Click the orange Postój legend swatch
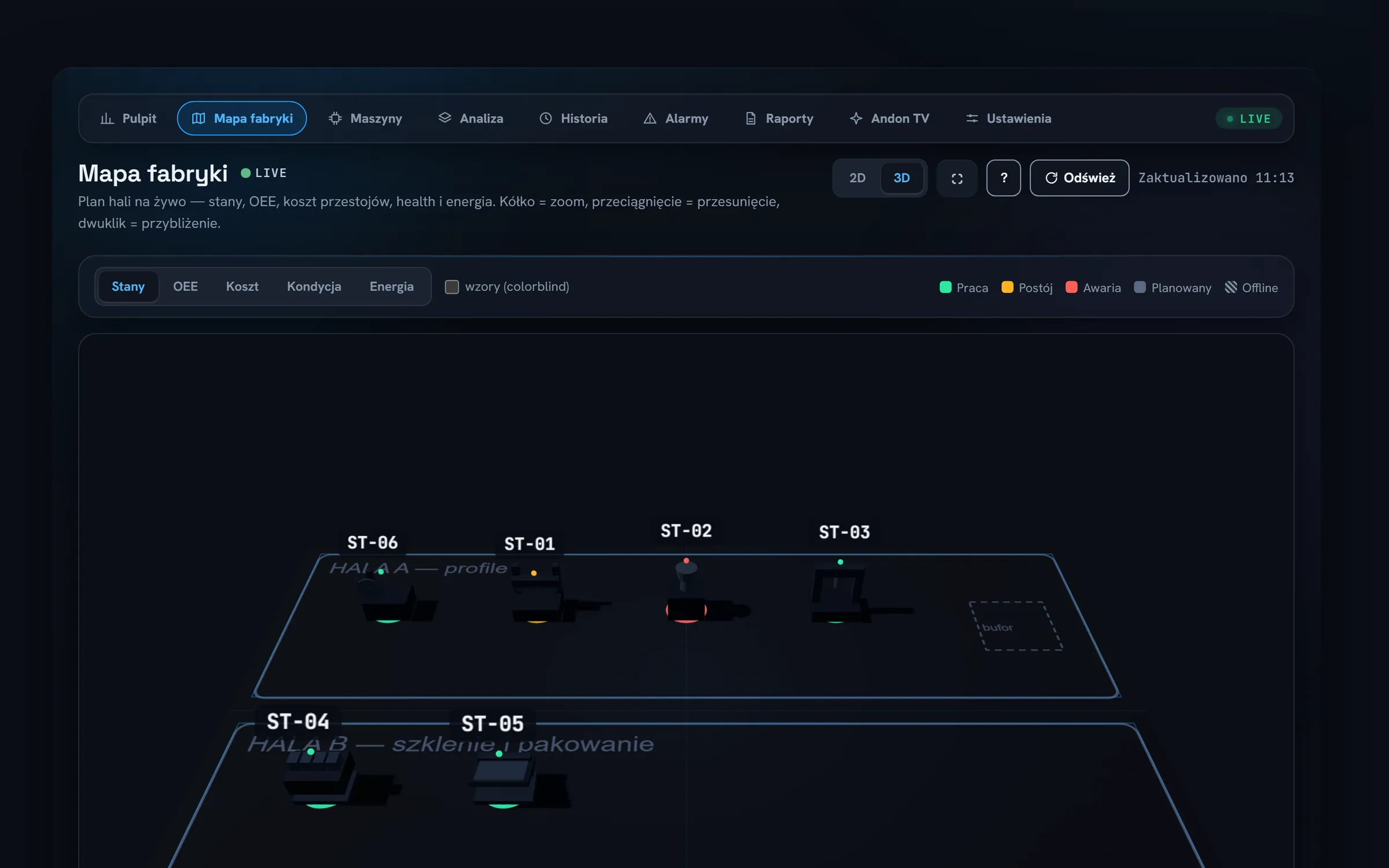Screen dimensions: 1389x868 click(x=1007, y=287)
